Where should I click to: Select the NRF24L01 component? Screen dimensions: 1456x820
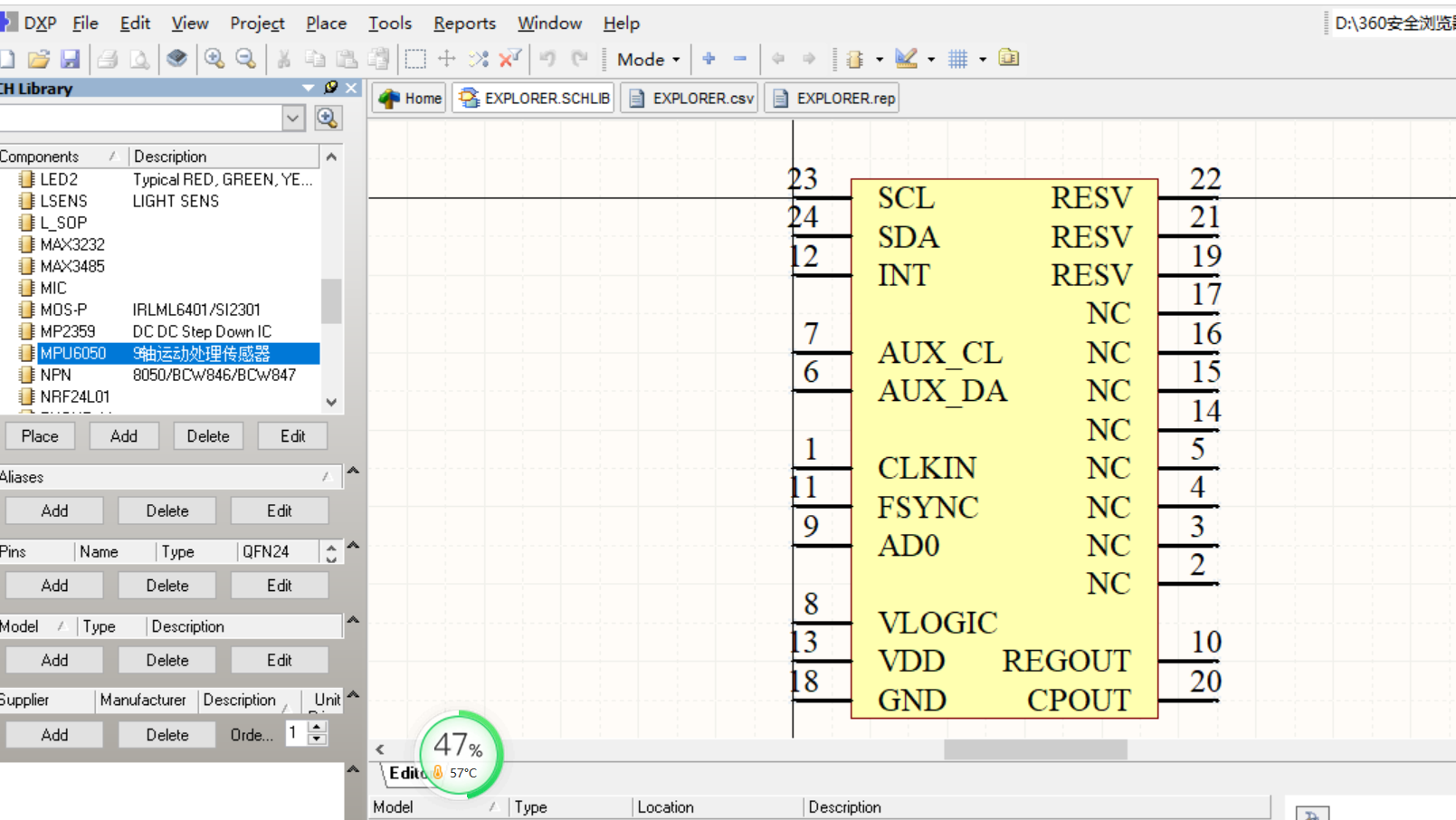click(75, 396)
